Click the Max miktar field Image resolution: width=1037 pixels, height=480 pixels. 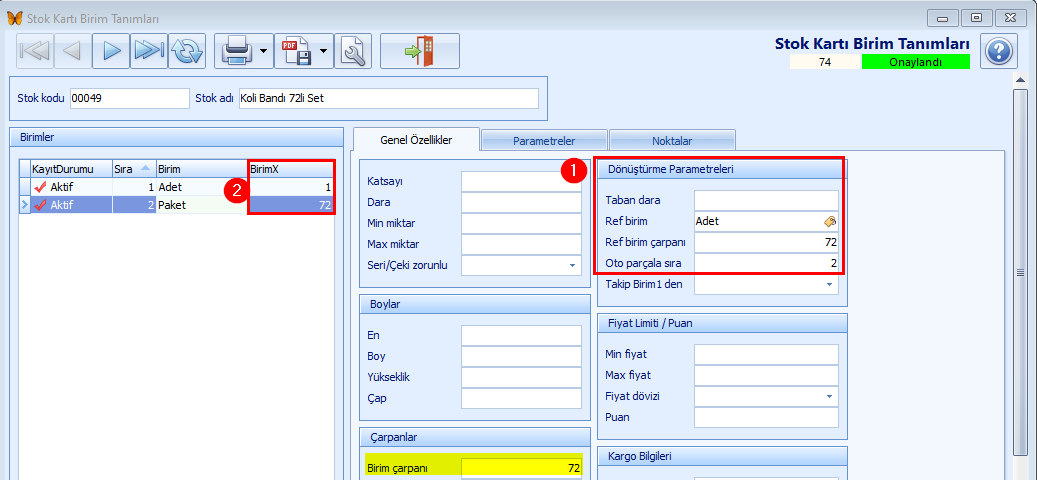(521, 245)
